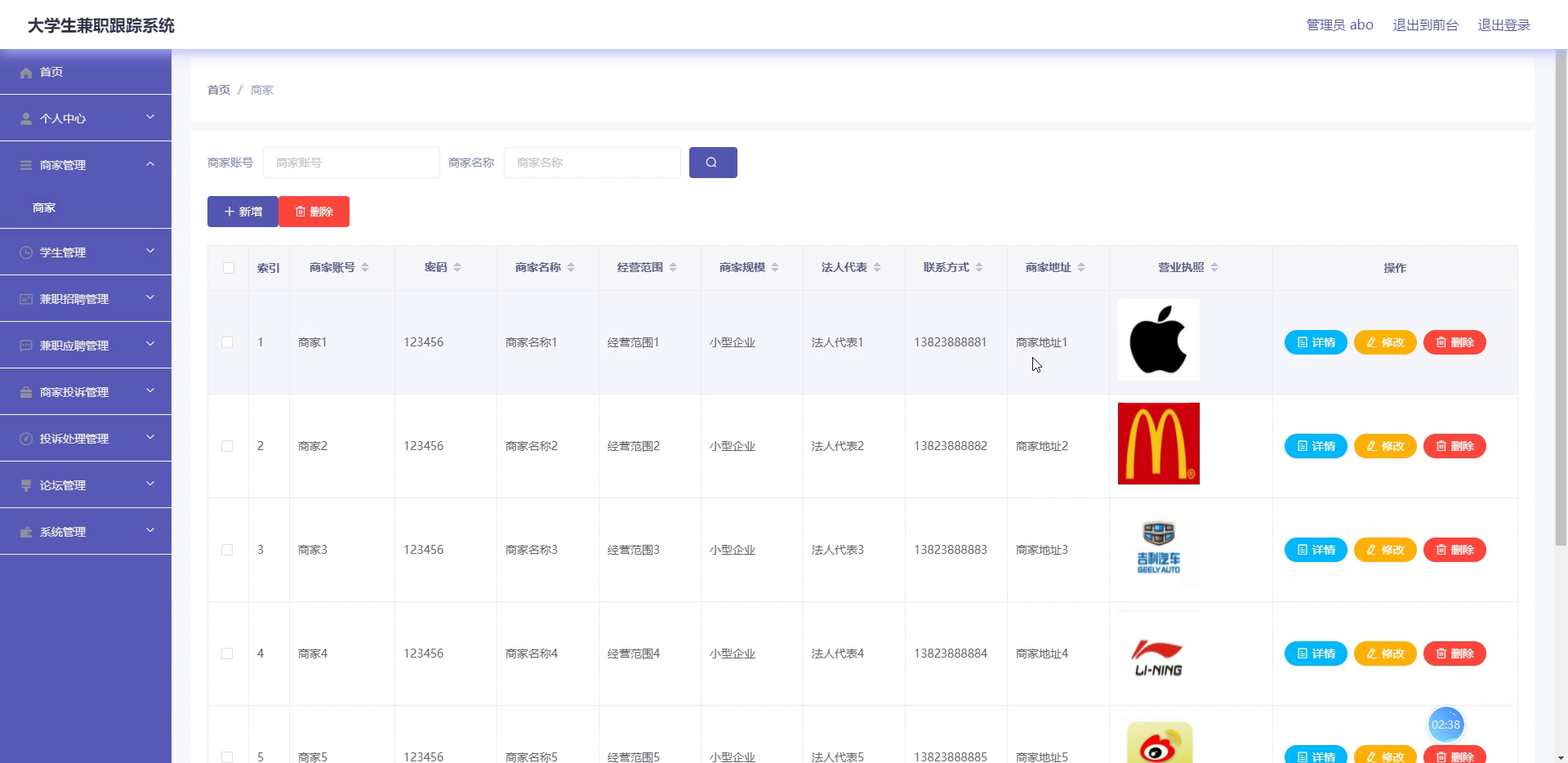The image size is (1568, 763).
Task: Expand the 系统管理 chevron
Action: [x=150, y=530]
